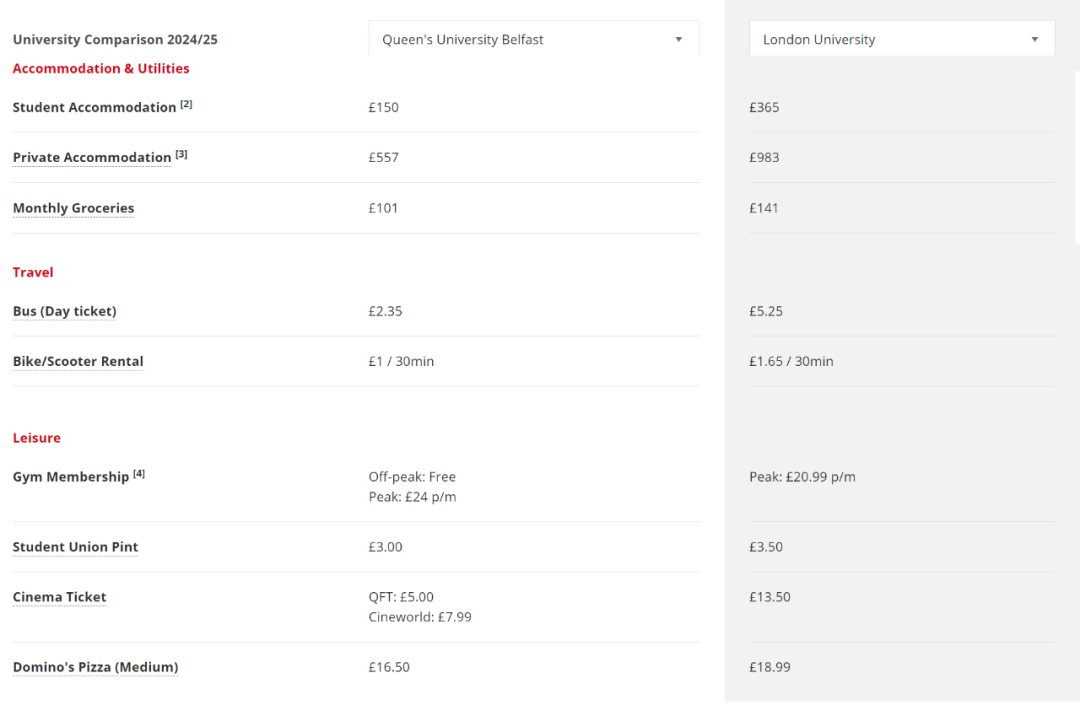
Task: Click the Domino's Pizza (Medium) link
Action: [x=95, y=667]
